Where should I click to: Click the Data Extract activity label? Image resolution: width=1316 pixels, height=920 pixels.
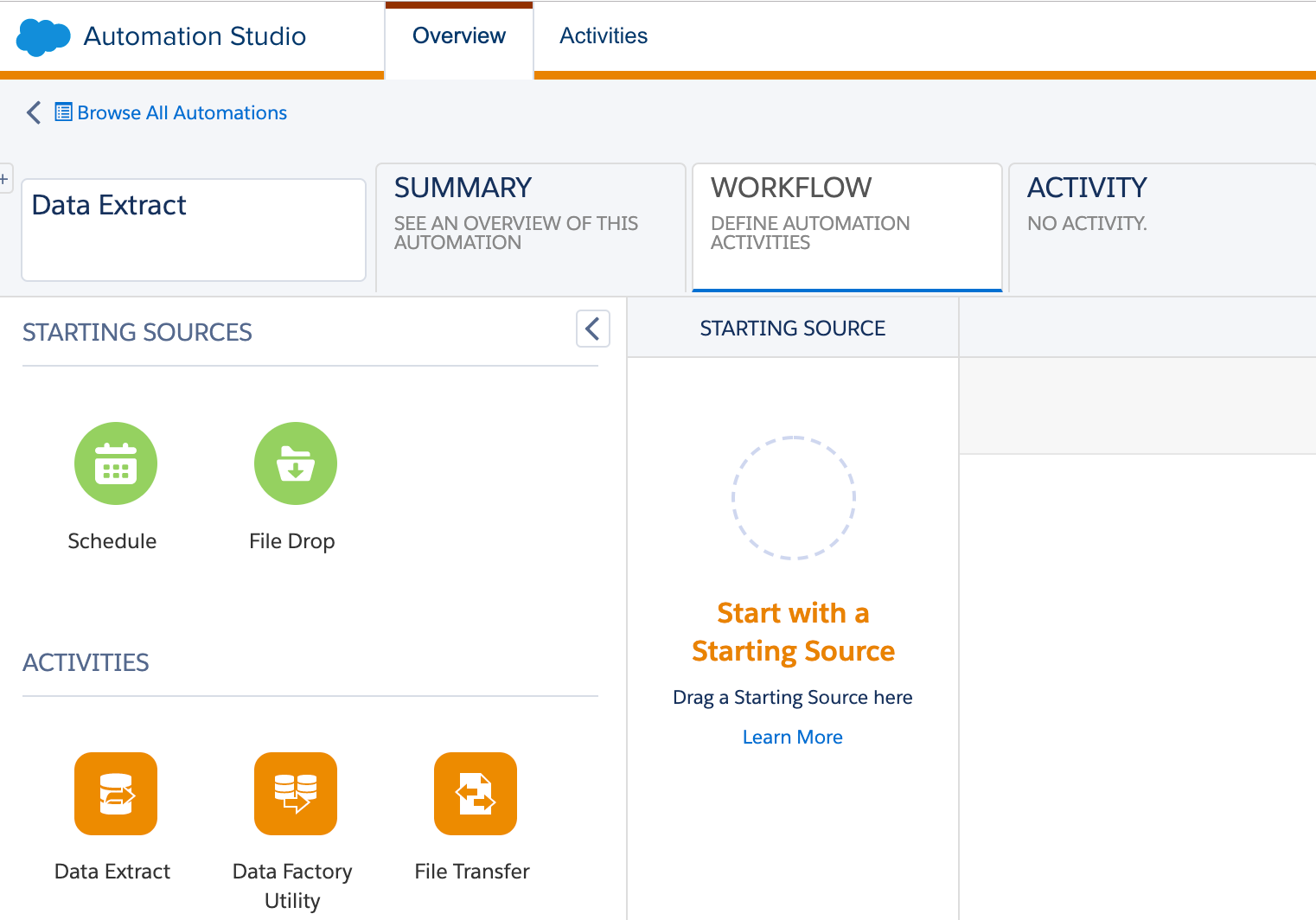(112, 872)
